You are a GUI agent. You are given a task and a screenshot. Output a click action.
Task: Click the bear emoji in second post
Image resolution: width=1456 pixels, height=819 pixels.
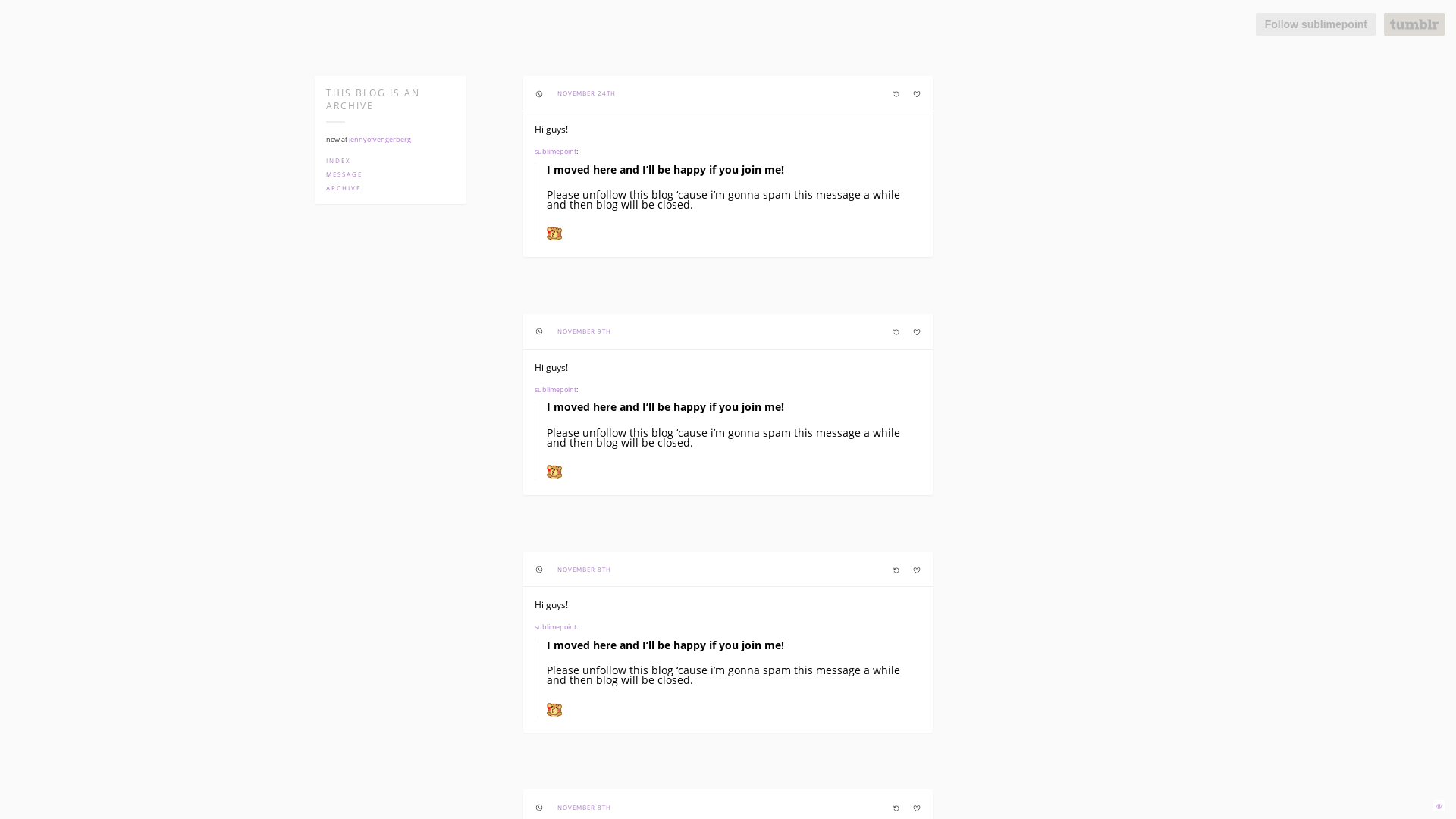pos(554,472)
